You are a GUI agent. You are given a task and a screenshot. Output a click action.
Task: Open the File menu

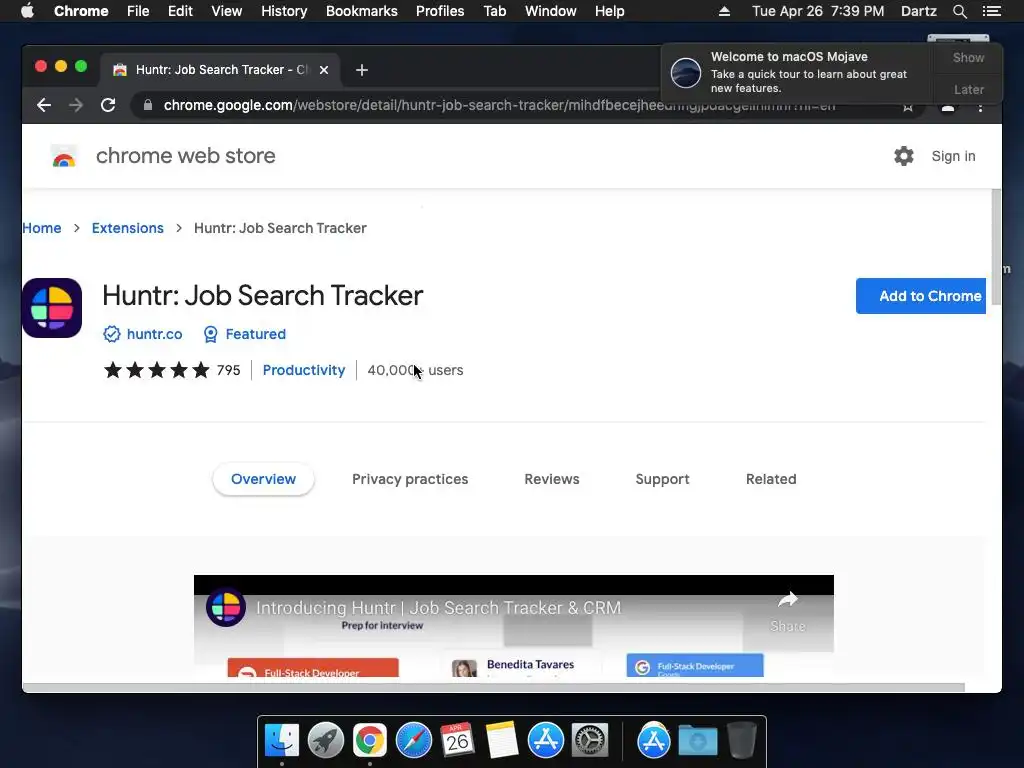138,11
